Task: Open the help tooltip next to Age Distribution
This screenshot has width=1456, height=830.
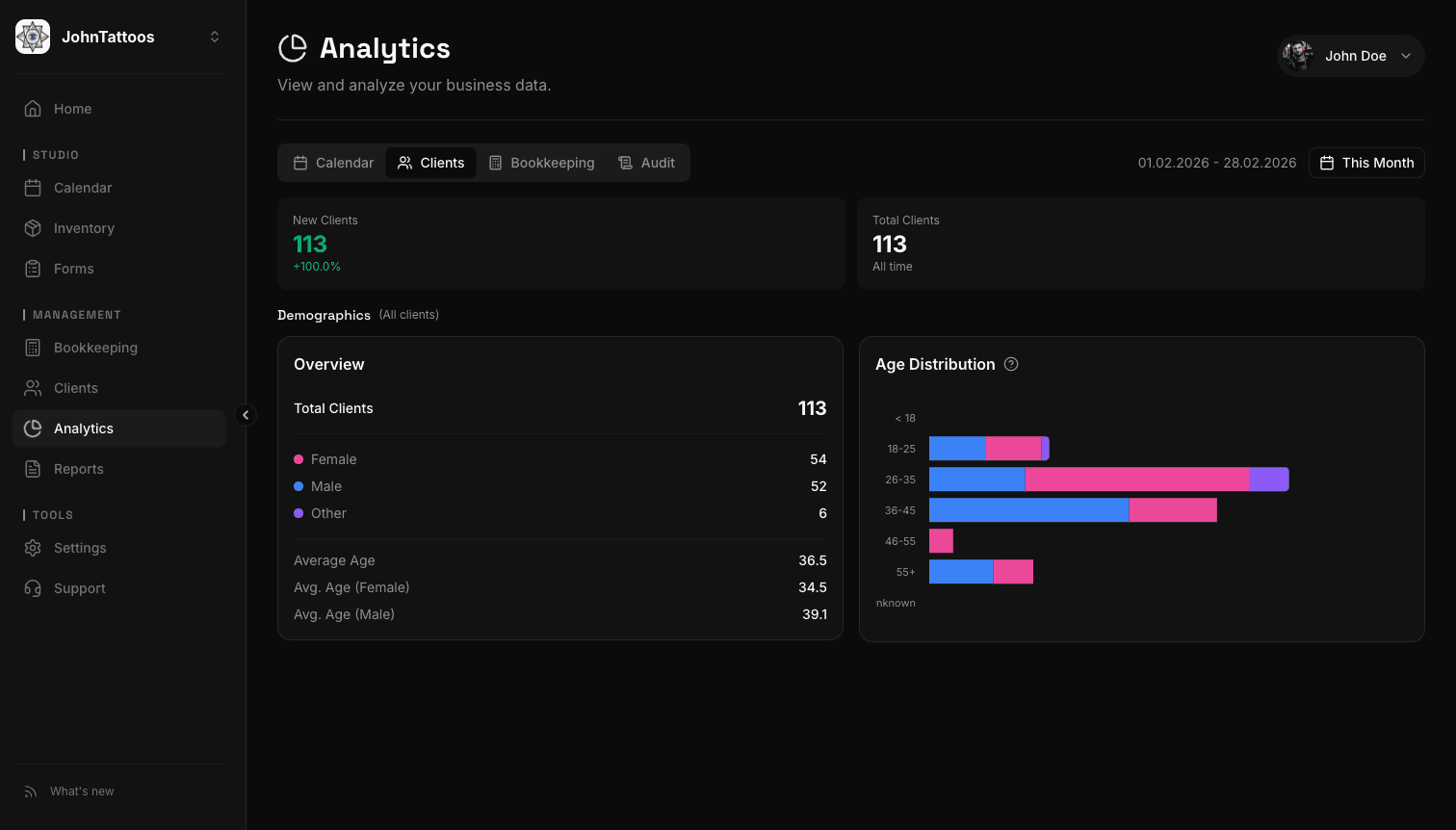Action: click(1011, 364)
